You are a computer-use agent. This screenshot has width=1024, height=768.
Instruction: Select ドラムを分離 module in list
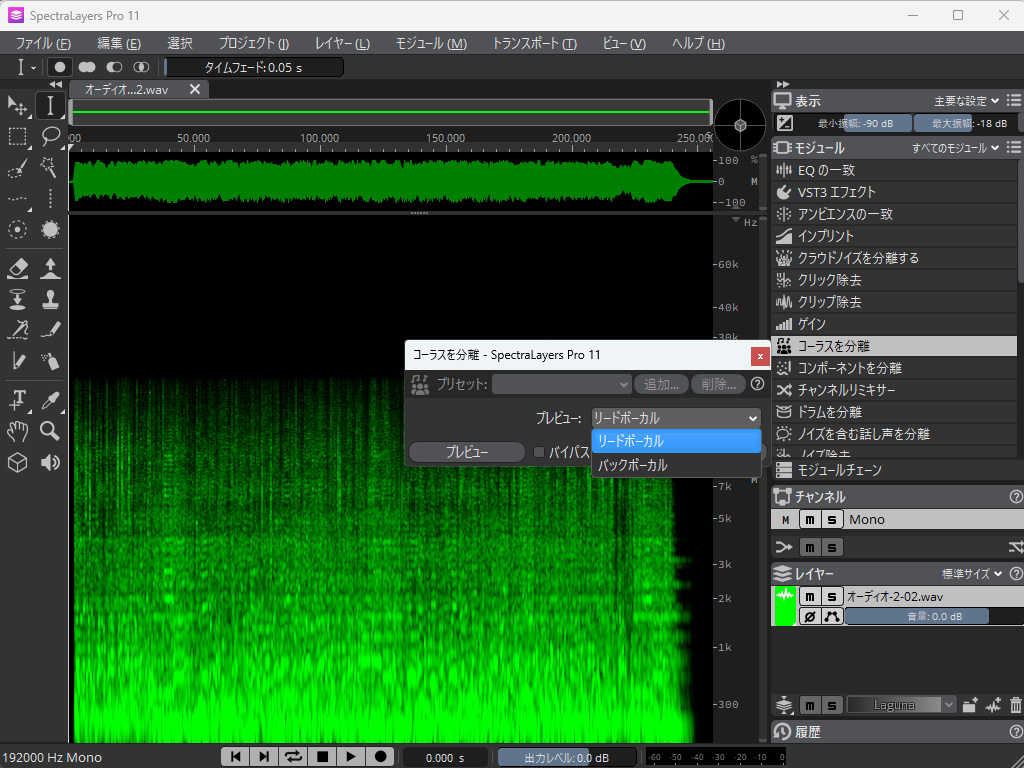point(829,412)
